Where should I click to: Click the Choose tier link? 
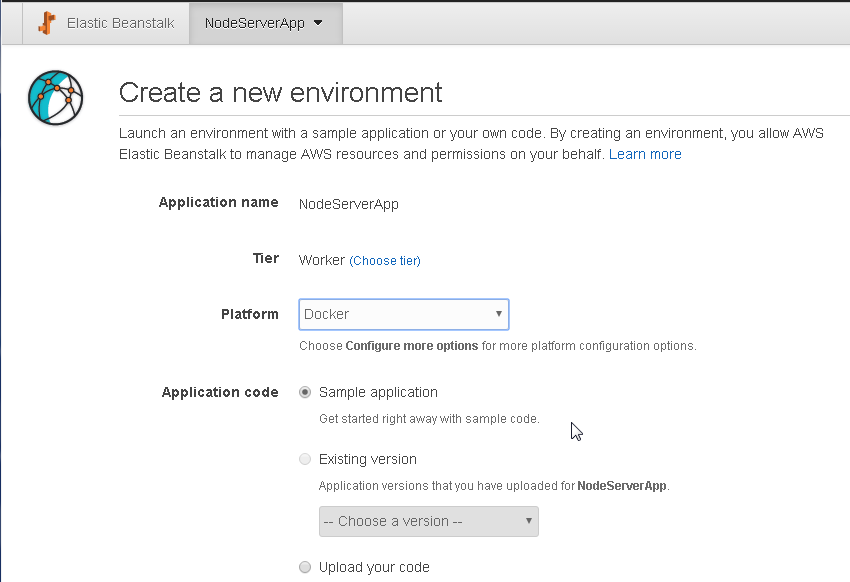coord(385,261)
